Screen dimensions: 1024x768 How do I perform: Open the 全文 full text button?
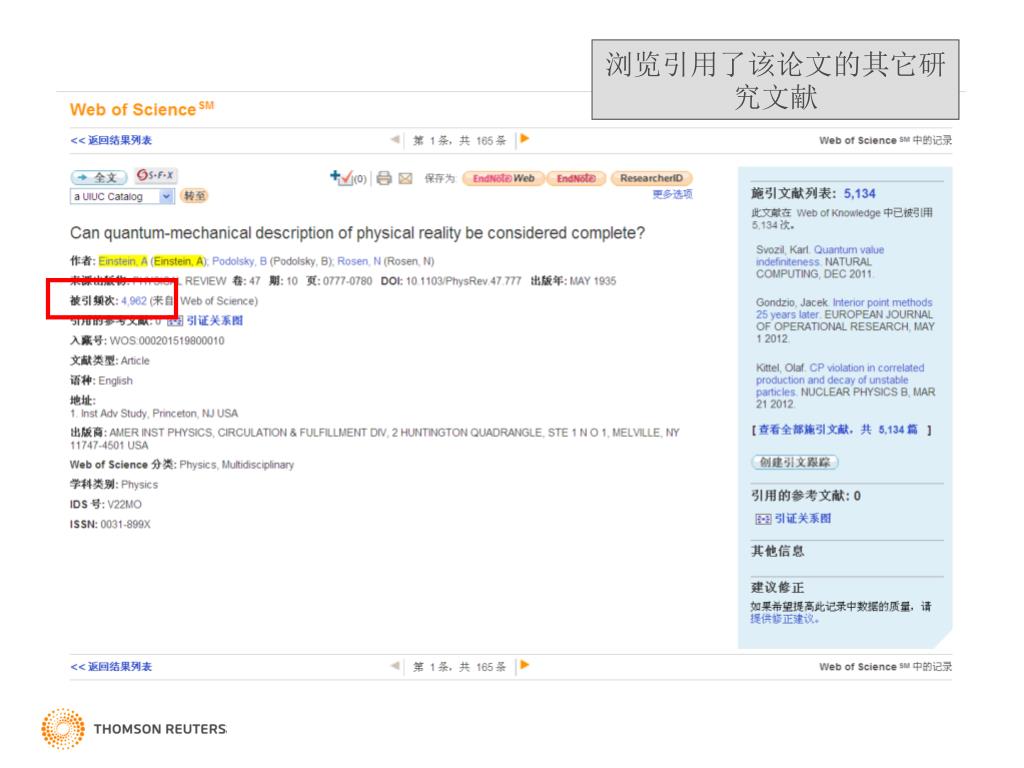point(99,178)
